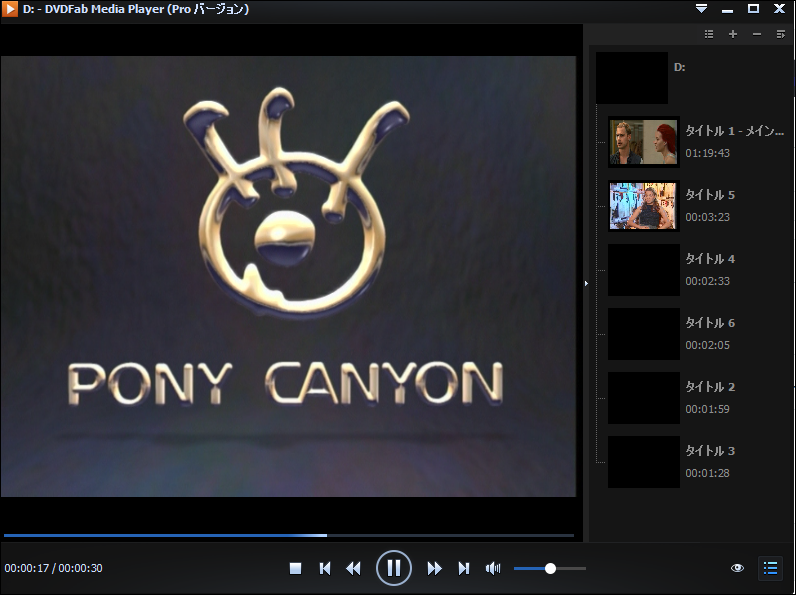
Task: Click the タイトル 2 label
Action: click(710, 387)
